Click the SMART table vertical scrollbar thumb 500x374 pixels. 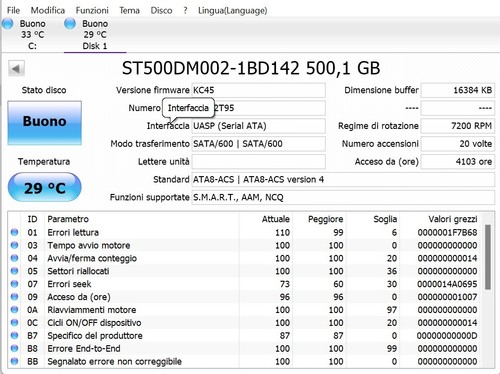(x=488, y=257)
